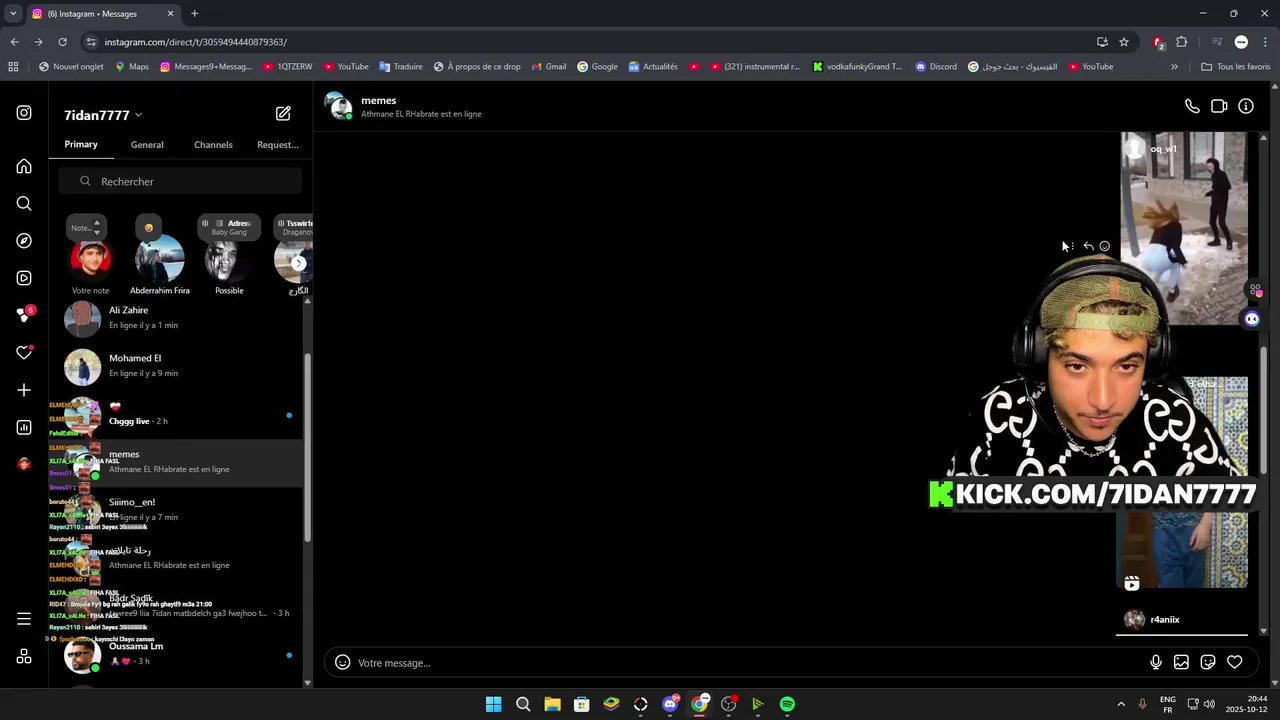Switch to the Channels tab
The height and width of the screenshot is (720, 1280).
(x=213, y=145)
